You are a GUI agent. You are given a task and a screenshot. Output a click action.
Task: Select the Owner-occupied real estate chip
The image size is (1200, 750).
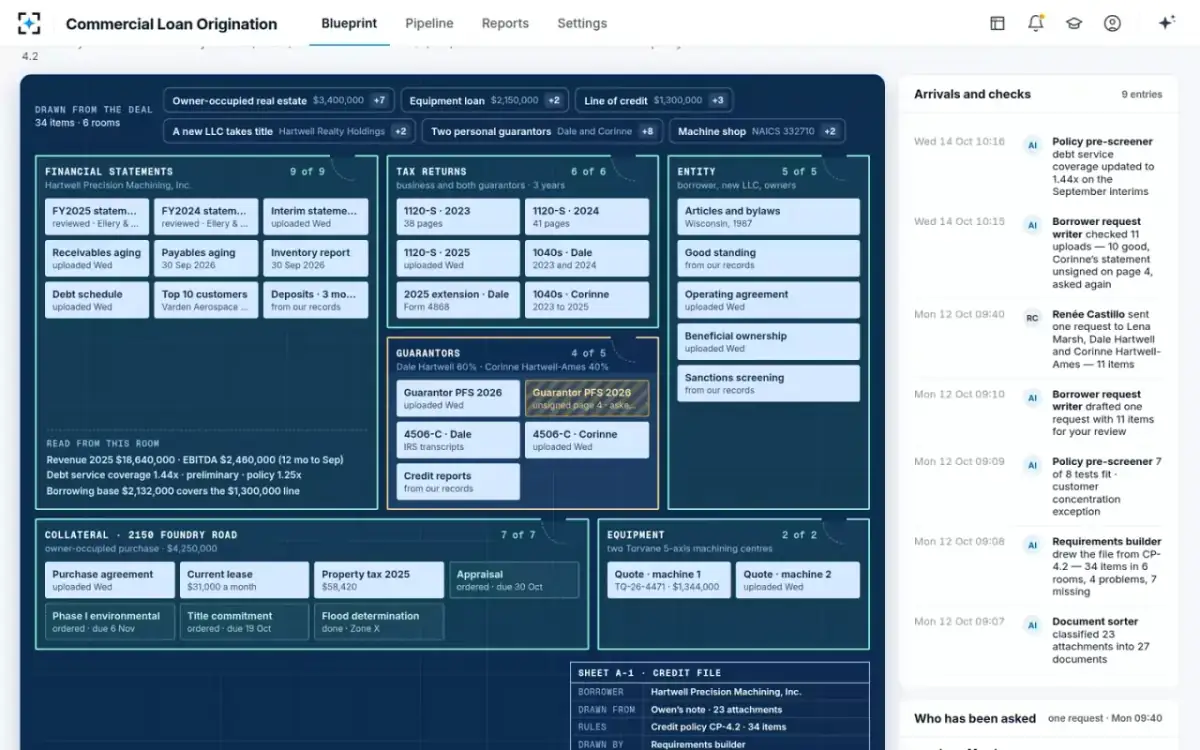(279, 101)
